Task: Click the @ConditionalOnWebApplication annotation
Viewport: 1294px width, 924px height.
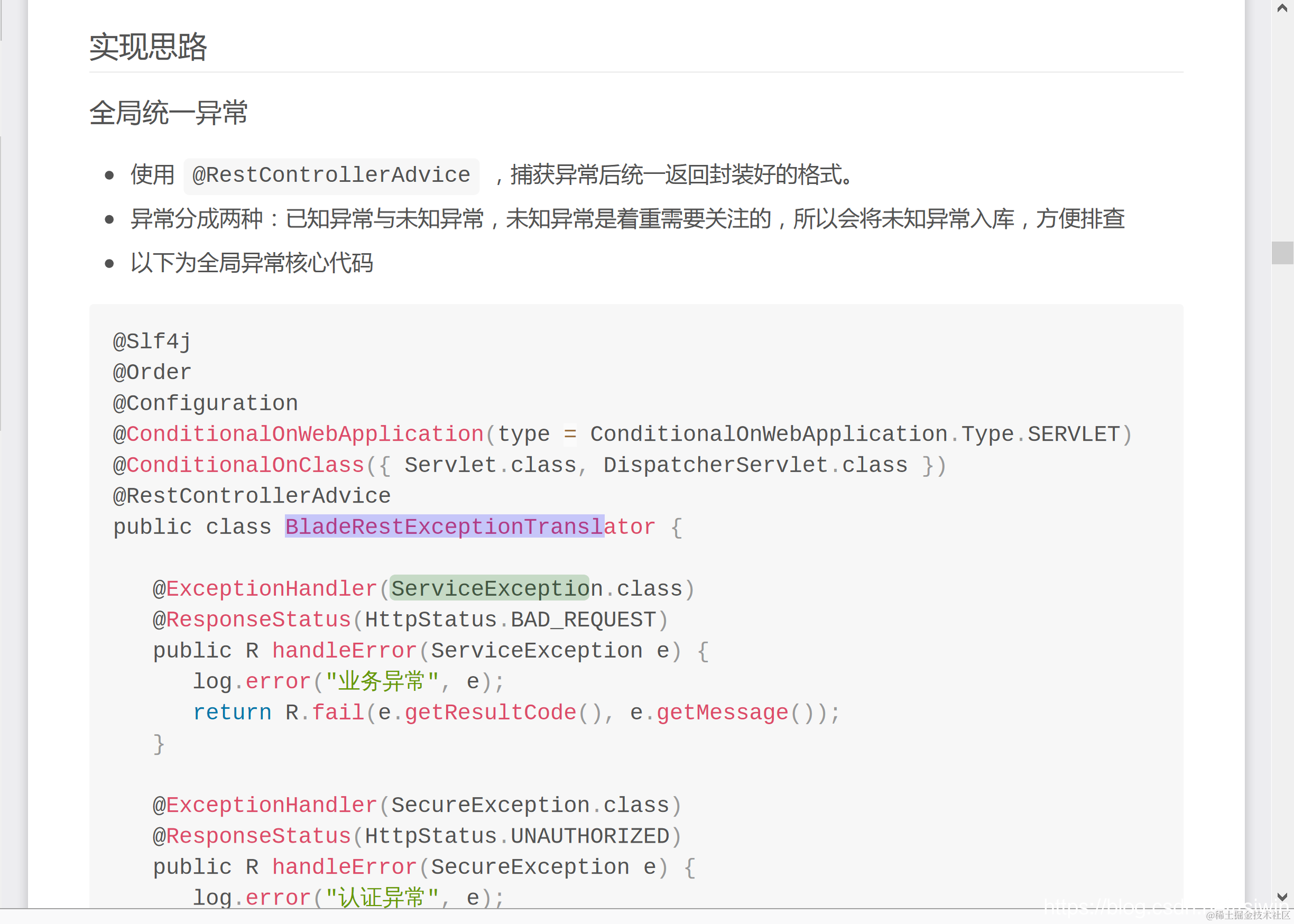Action: click(298, 434)
